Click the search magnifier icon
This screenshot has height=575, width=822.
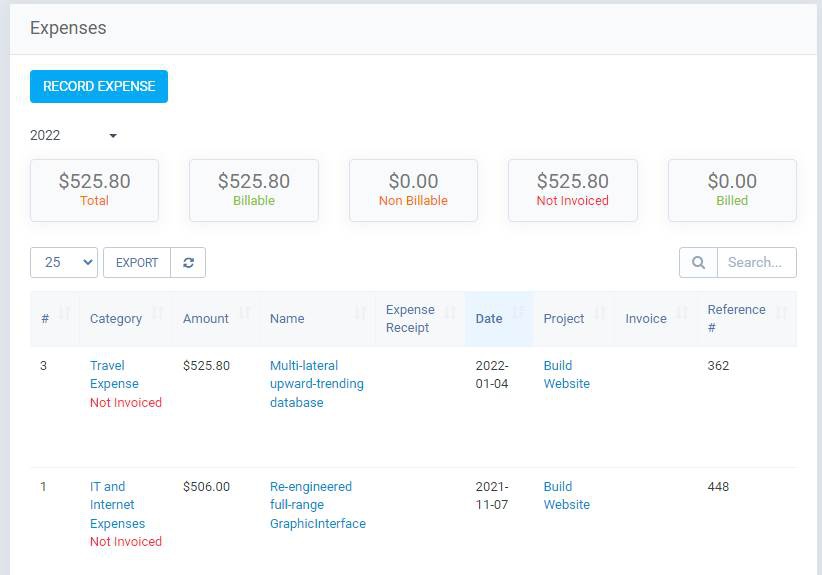pos(698,263)
